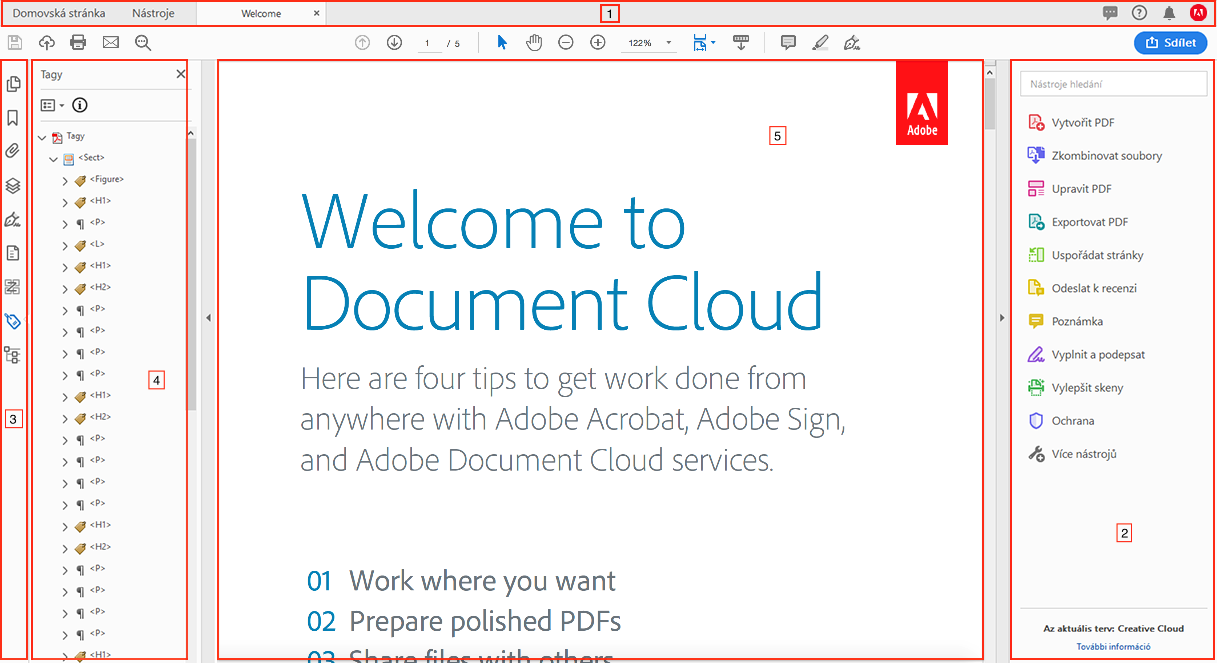Click the Nástroje hledání search field
This screenshot has height=663, width=1217.
(1113, 85)
